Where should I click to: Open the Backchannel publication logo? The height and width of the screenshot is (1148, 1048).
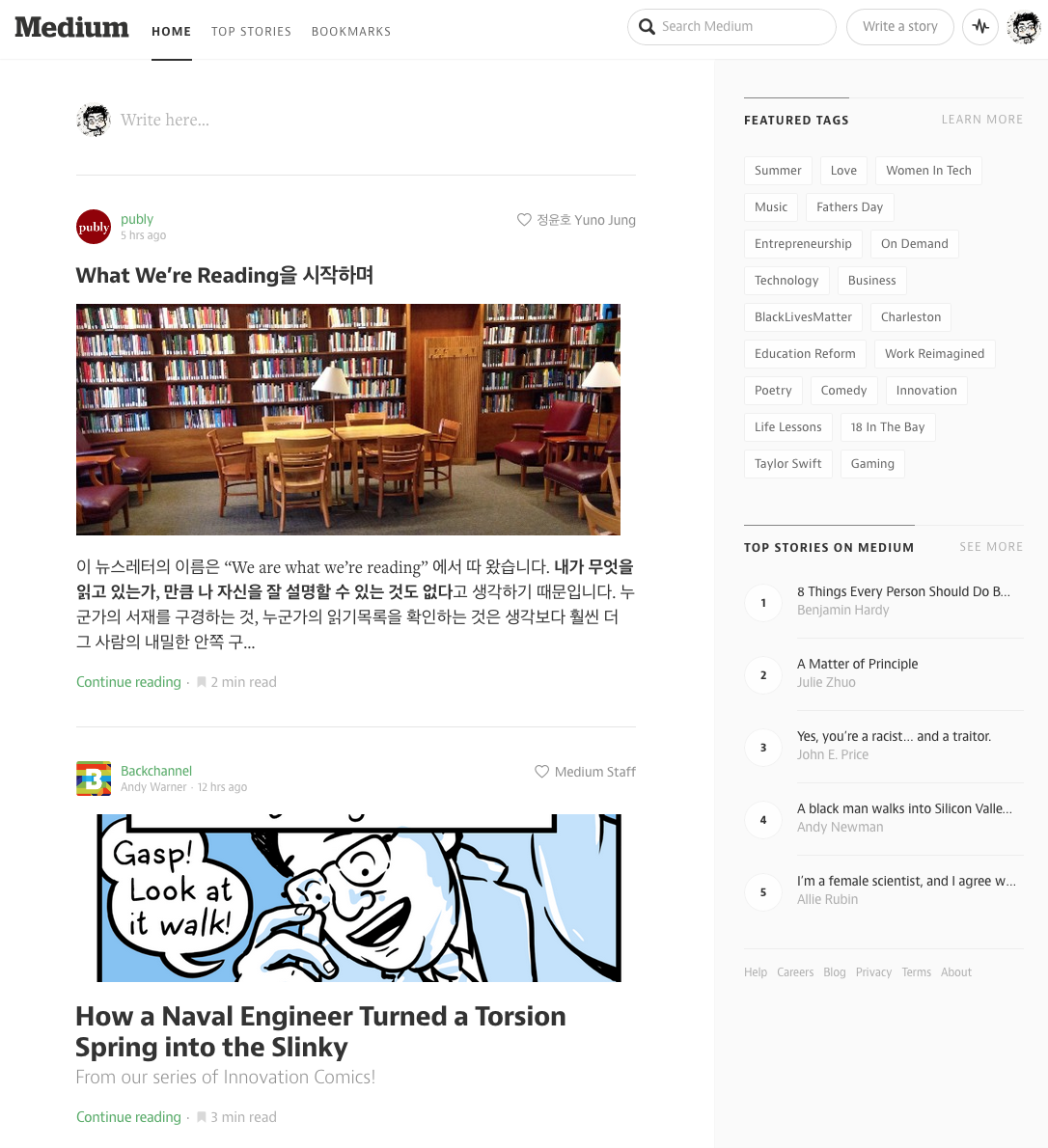(x=94, y=779)
